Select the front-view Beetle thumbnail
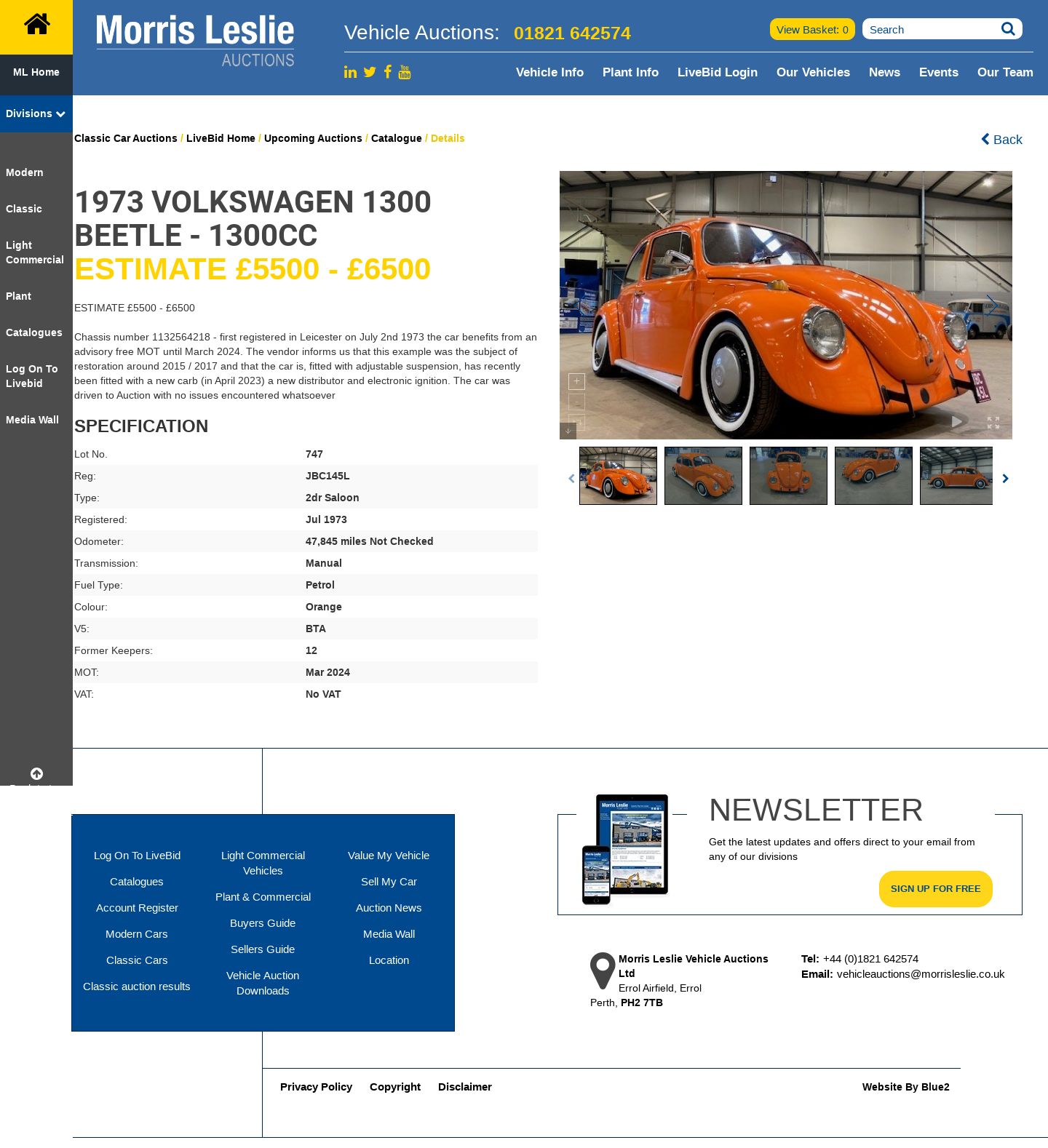The height and width of the screenshot is (1148, 1048). tap(788, 476)
